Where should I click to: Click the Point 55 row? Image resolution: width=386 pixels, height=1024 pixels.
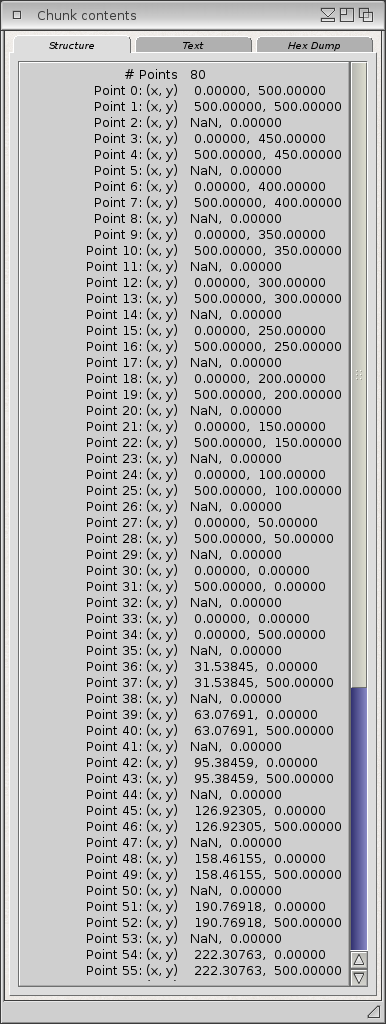(214, 970)
